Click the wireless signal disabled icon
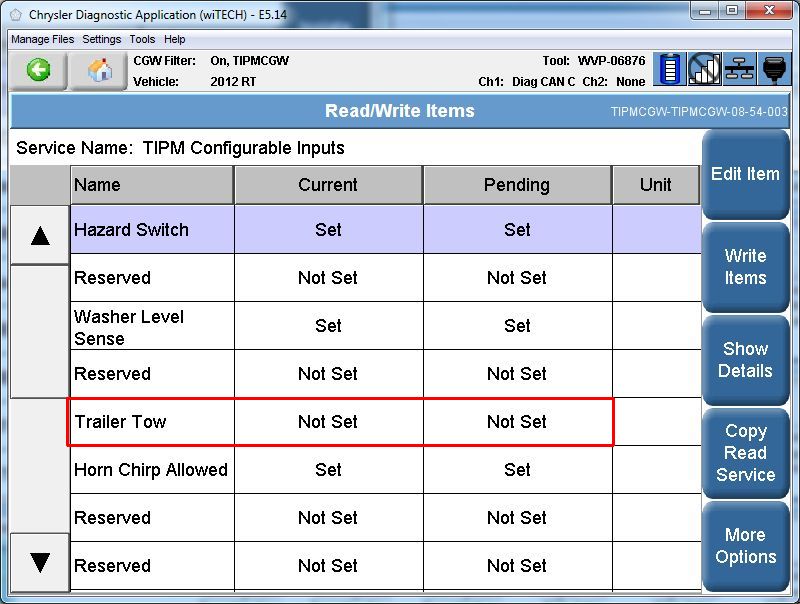 705,69
